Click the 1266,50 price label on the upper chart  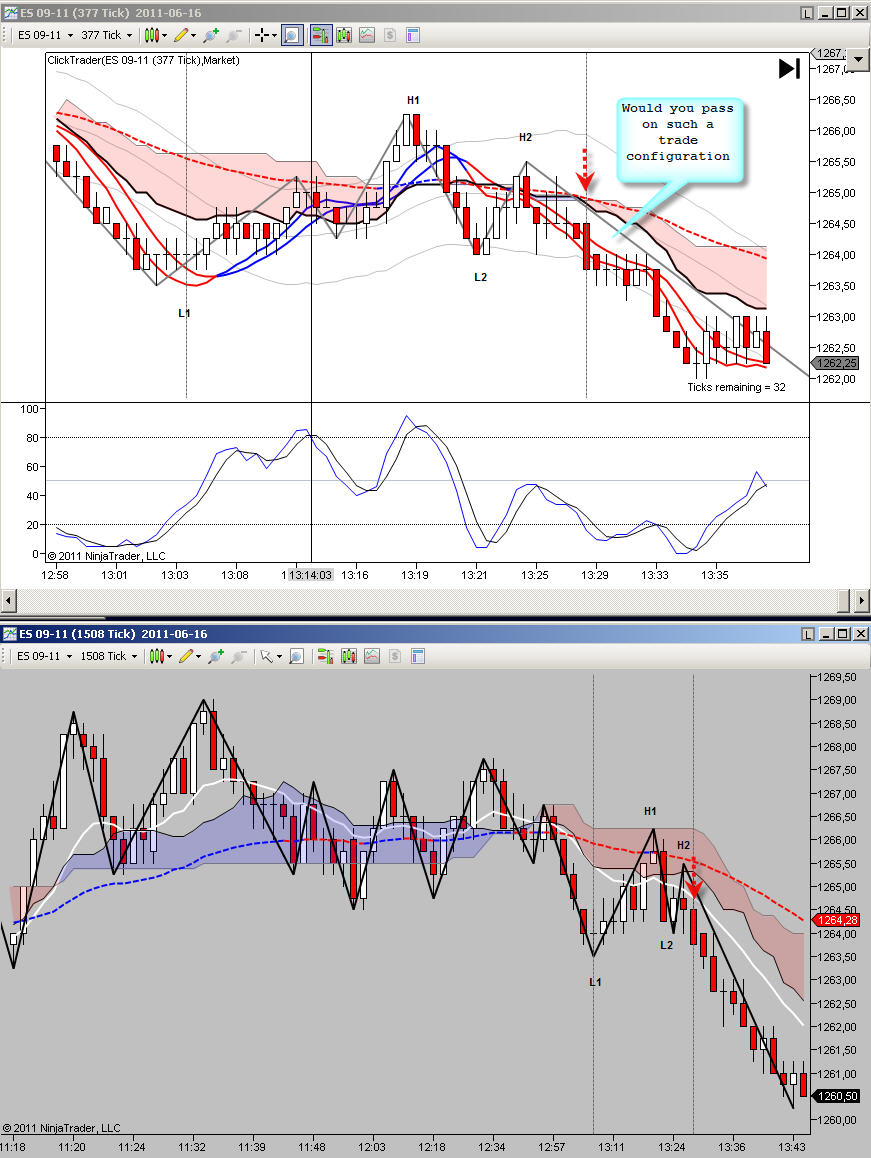click(x=837, y=100)
